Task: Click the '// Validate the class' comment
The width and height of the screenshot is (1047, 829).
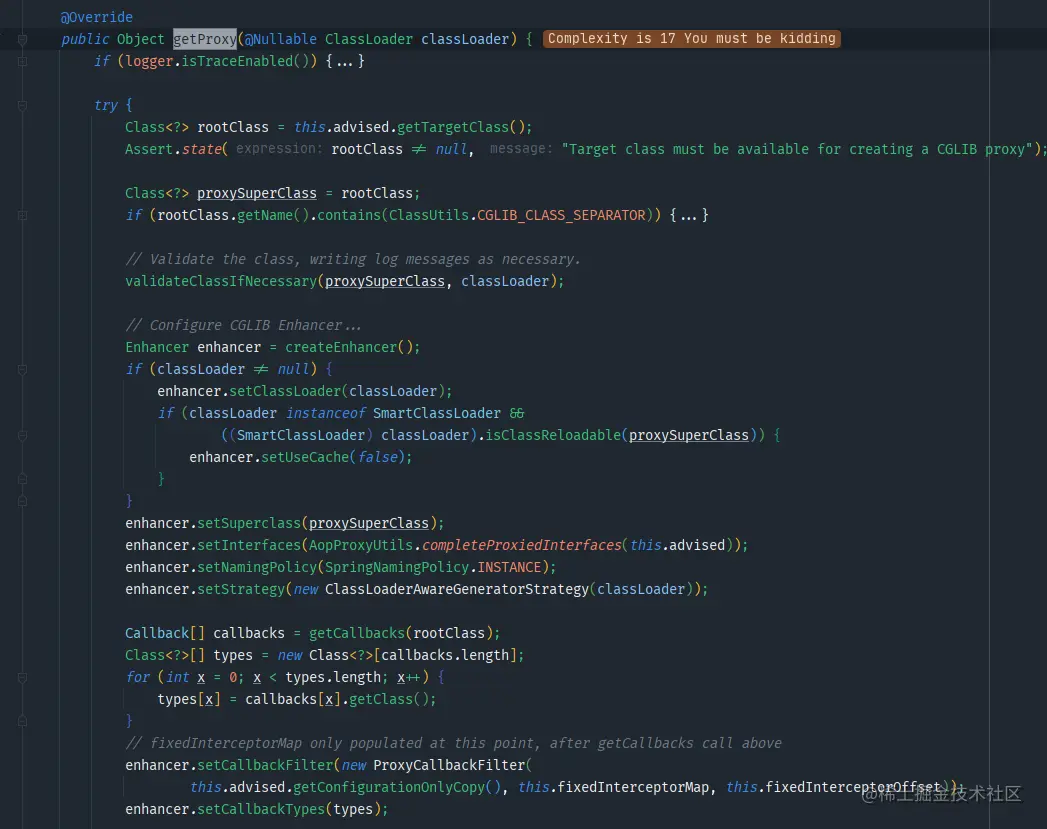Action: click(353, 260)
